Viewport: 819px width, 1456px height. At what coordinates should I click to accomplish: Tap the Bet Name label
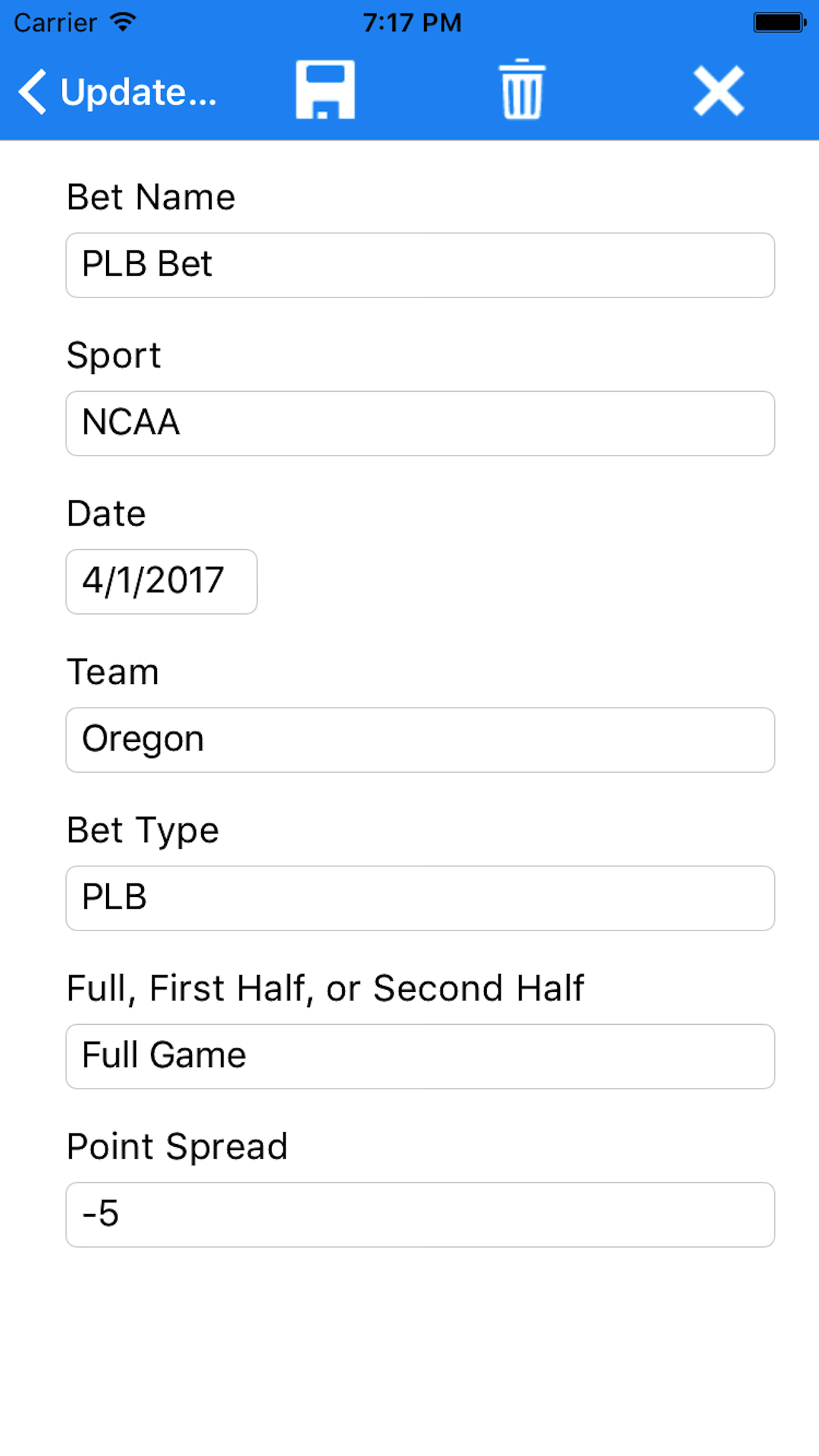click(151, 197)
